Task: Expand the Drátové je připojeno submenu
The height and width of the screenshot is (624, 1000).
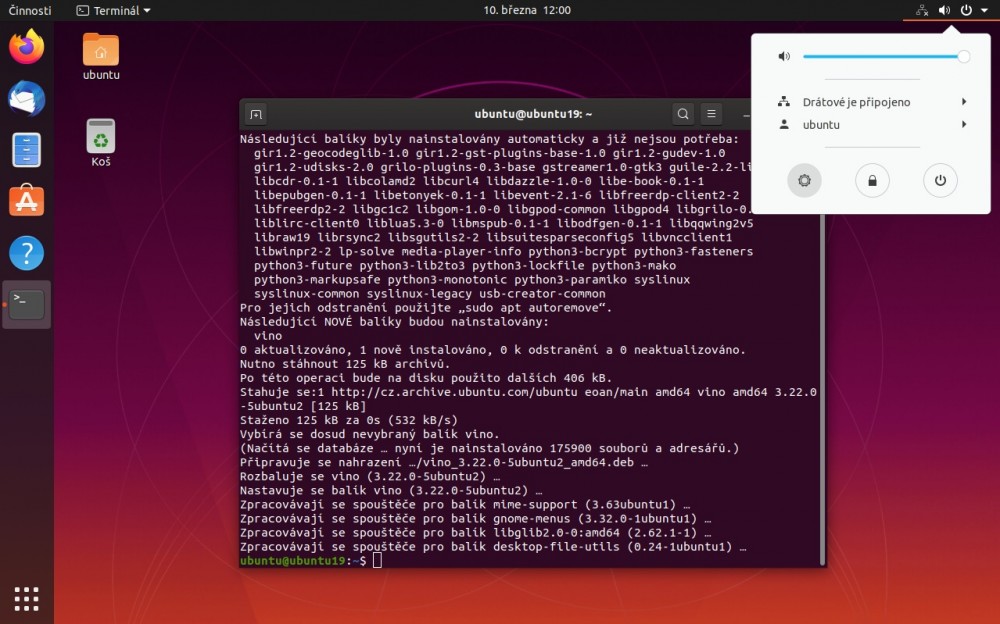Action: [870, 102]
